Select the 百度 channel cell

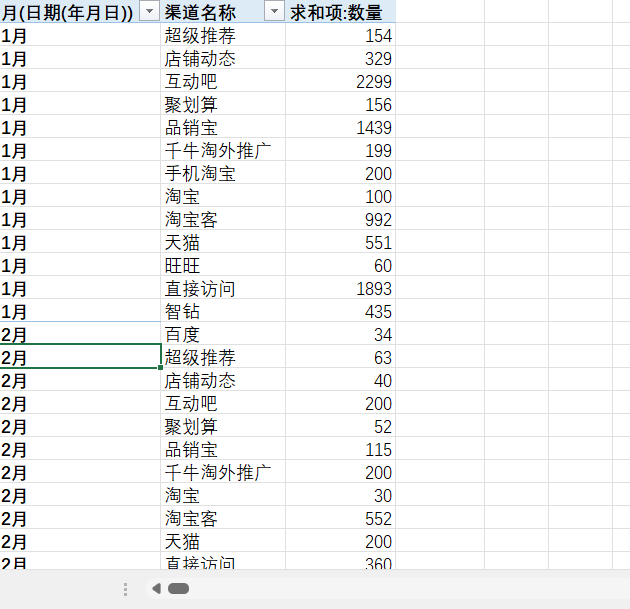[x=223, y=334]
